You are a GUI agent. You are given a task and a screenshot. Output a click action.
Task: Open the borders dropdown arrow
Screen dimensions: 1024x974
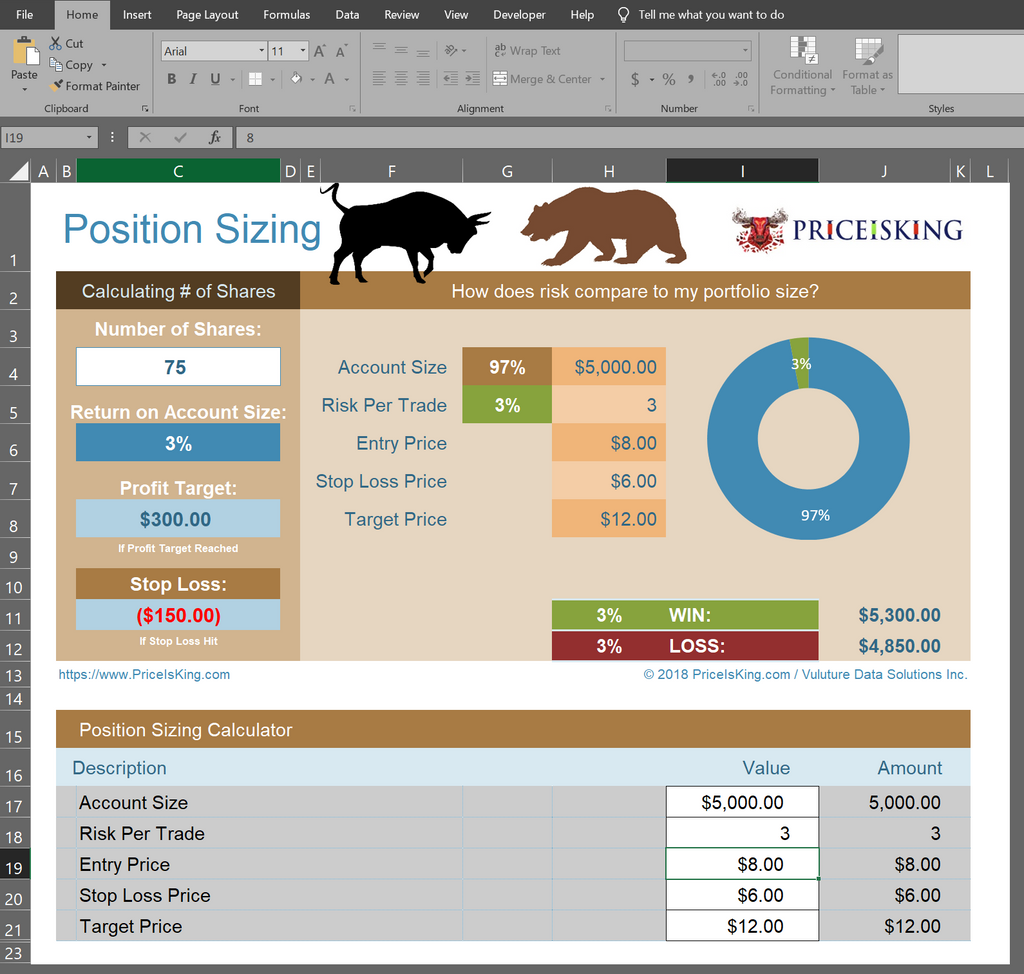tap(272, 80)
